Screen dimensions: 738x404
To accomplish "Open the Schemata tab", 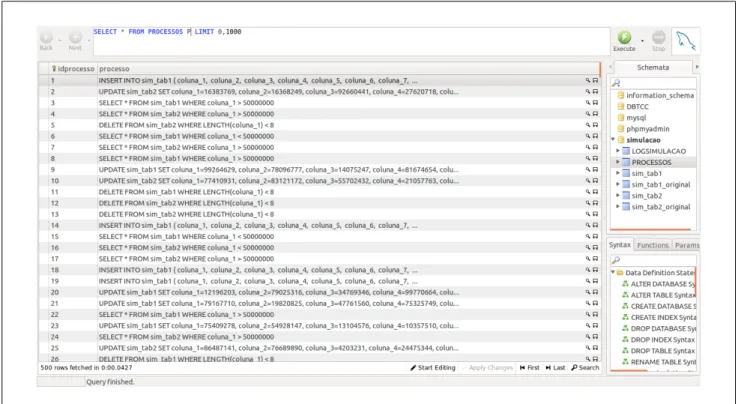I will point(653,67).
